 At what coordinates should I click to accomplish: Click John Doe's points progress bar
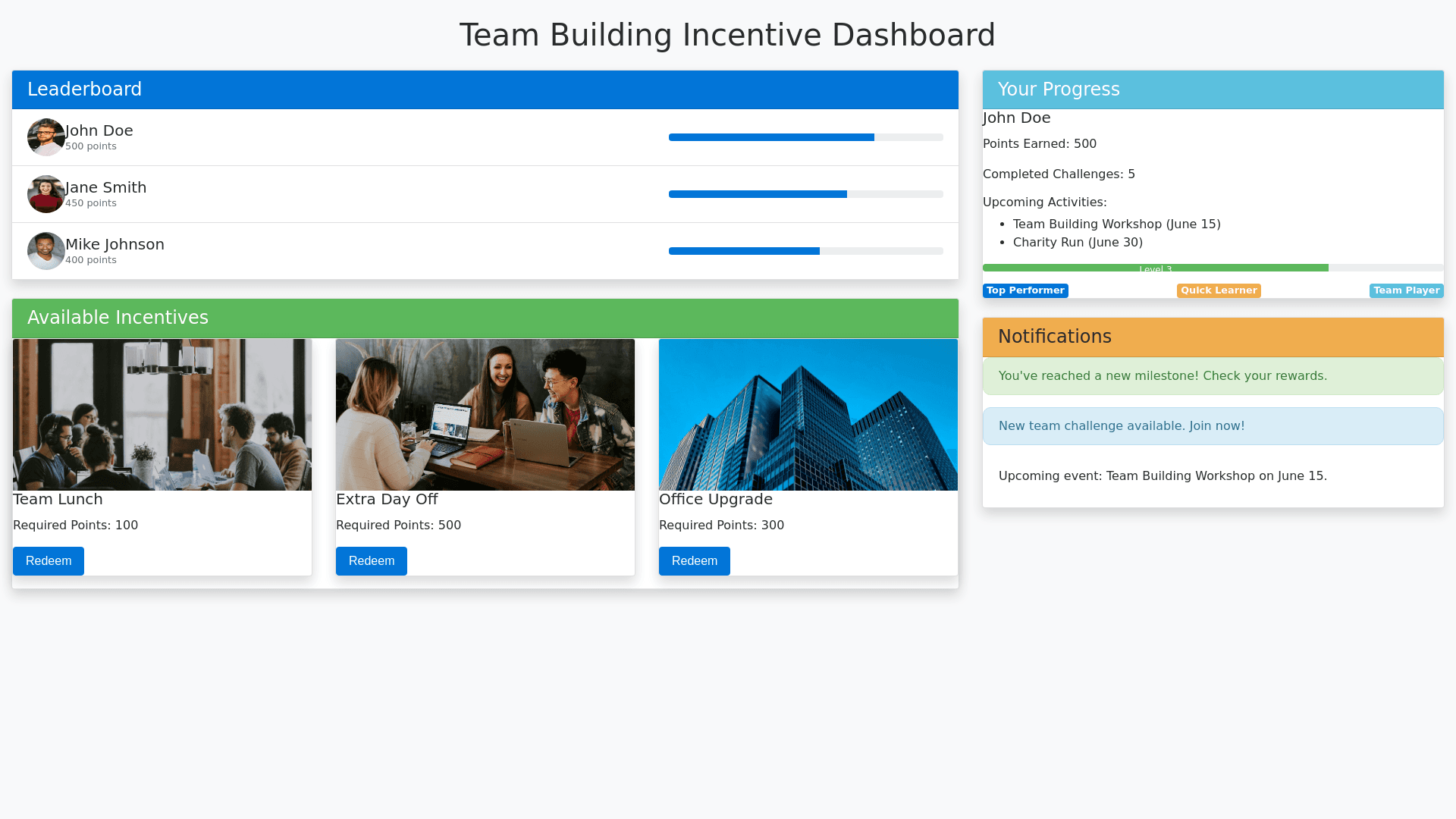click(805, 137)
